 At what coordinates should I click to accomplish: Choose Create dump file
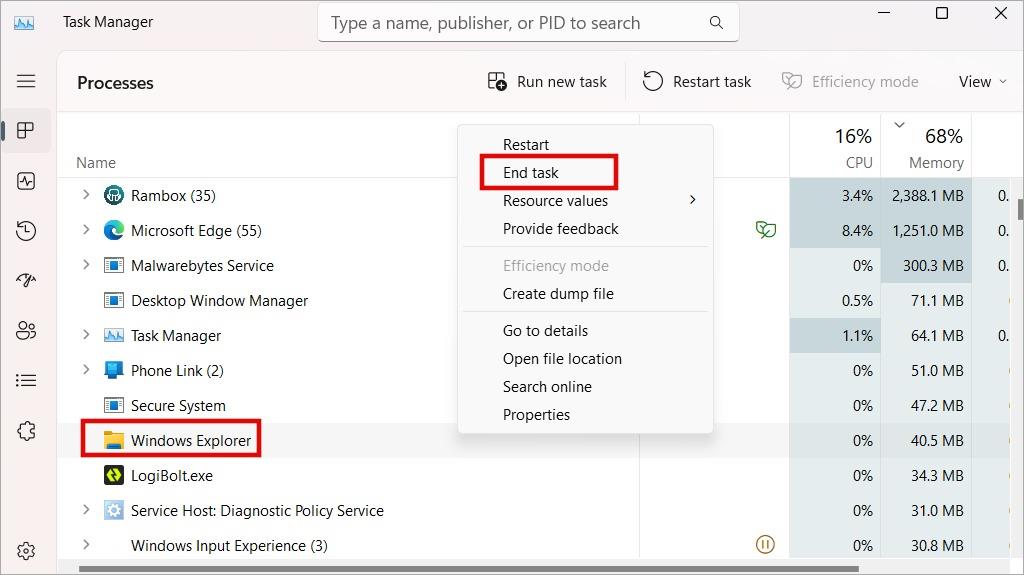585,294
